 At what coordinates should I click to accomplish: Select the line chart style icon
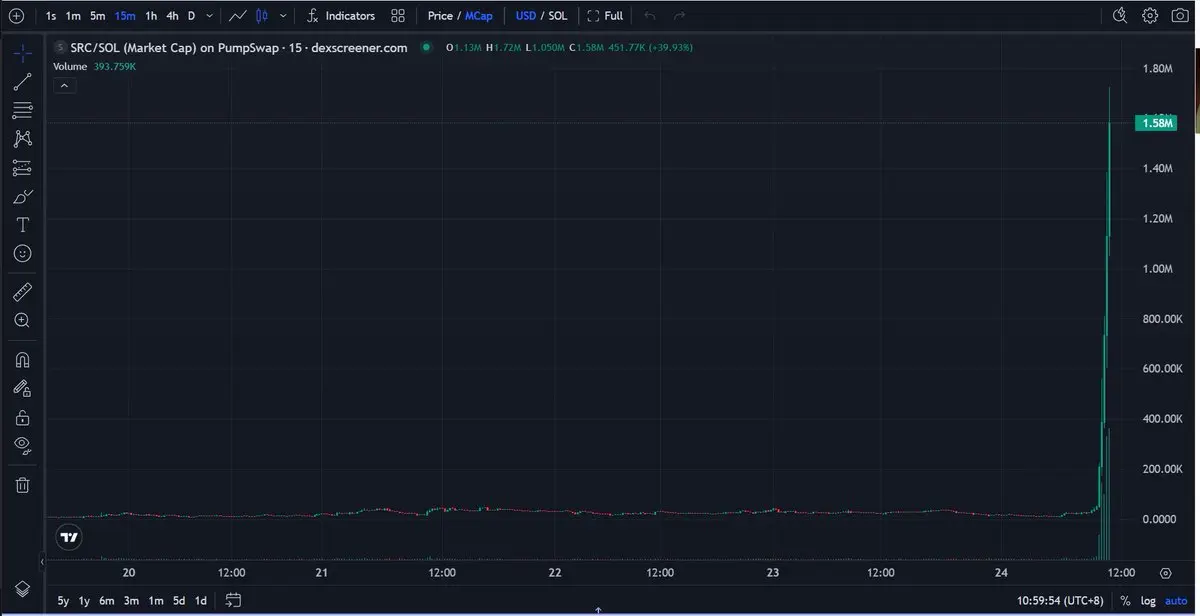pos(238,16)
